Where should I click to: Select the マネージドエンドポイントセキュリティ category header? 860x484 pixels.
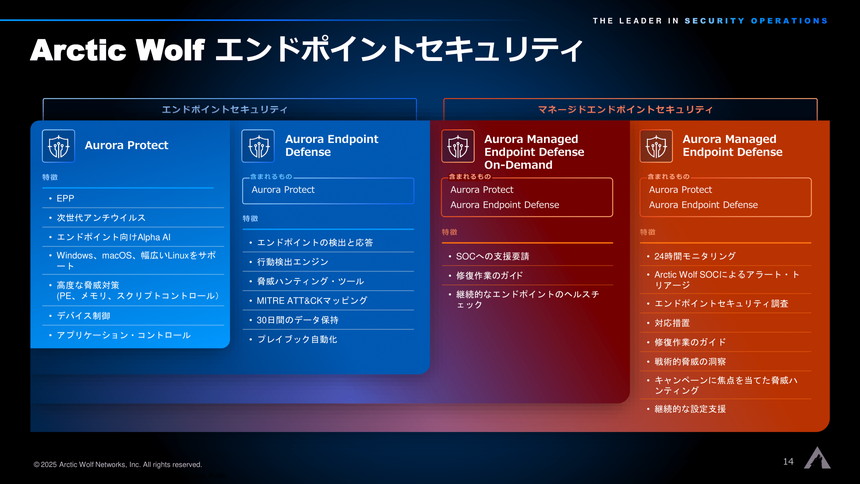[x=630, y=108]
